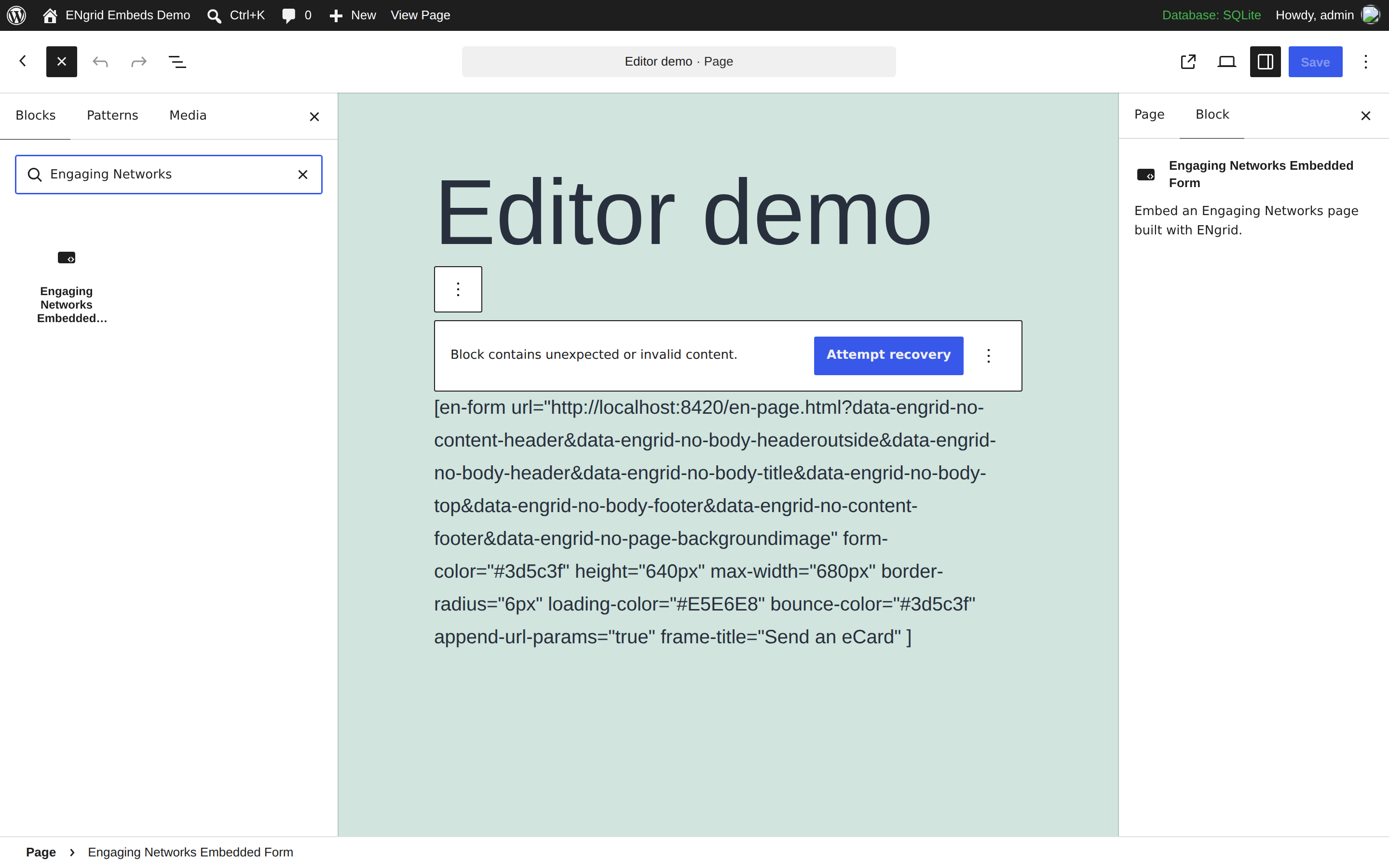This screenshot has width=1389, height=868.
Task: Close the settings sidebar
Action: point(1365,116)
